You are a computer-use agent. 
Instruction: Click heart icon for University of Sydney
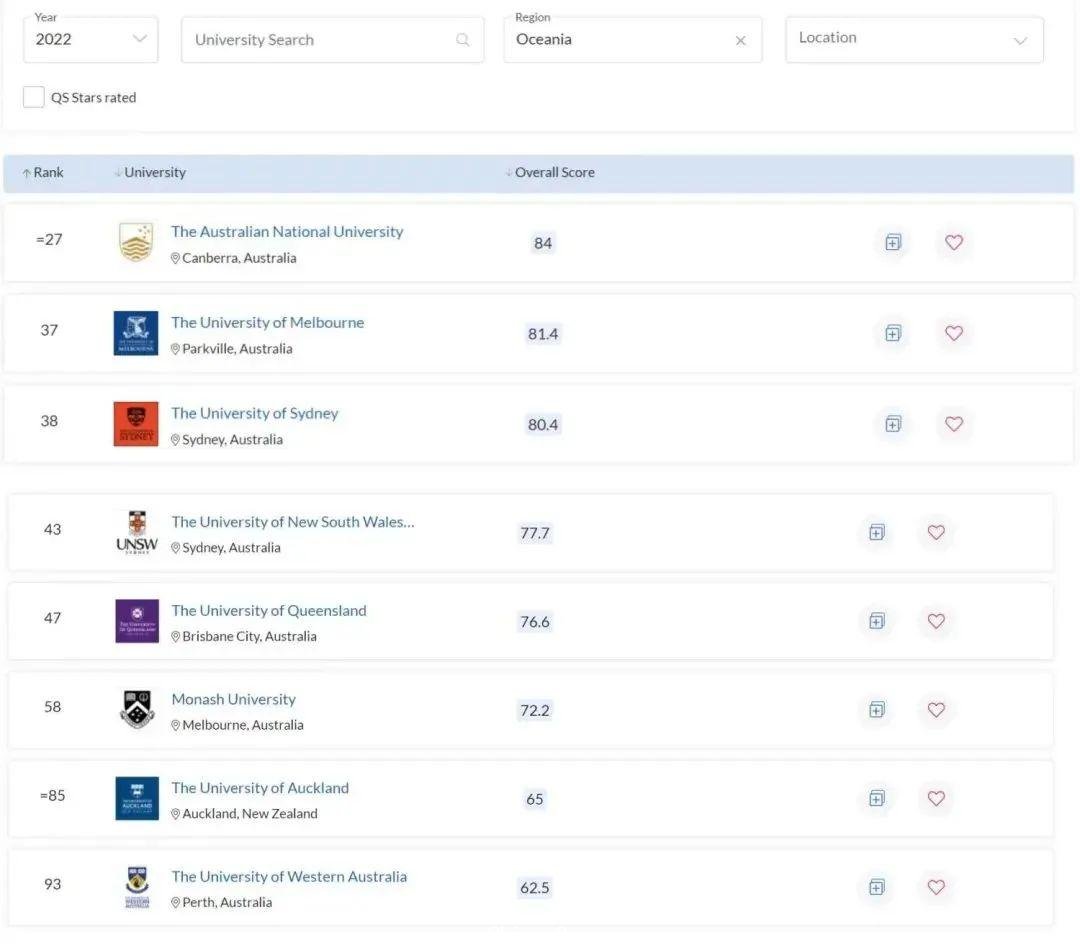(x=953, y=424)
